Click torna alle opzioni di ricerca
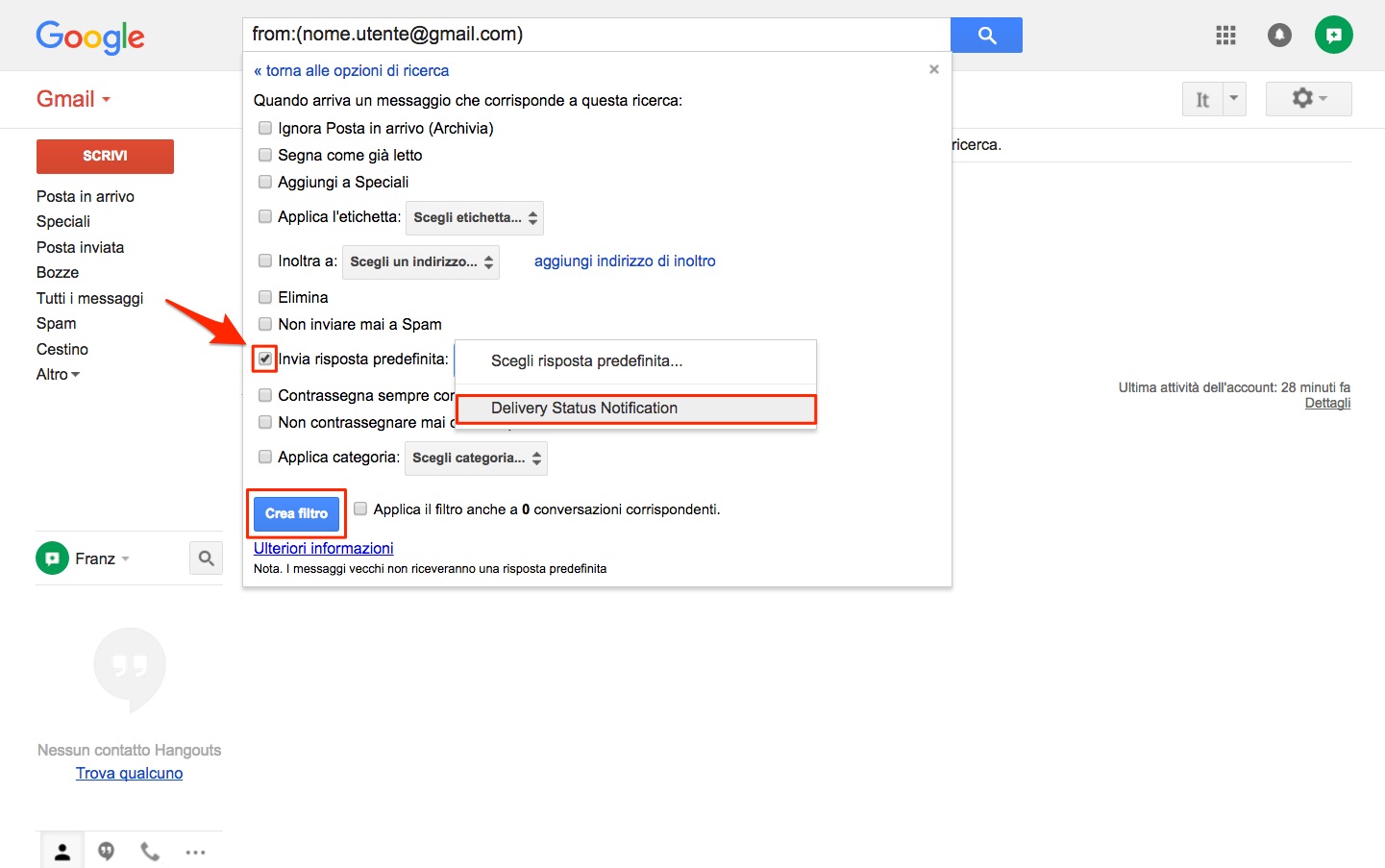 352,70
